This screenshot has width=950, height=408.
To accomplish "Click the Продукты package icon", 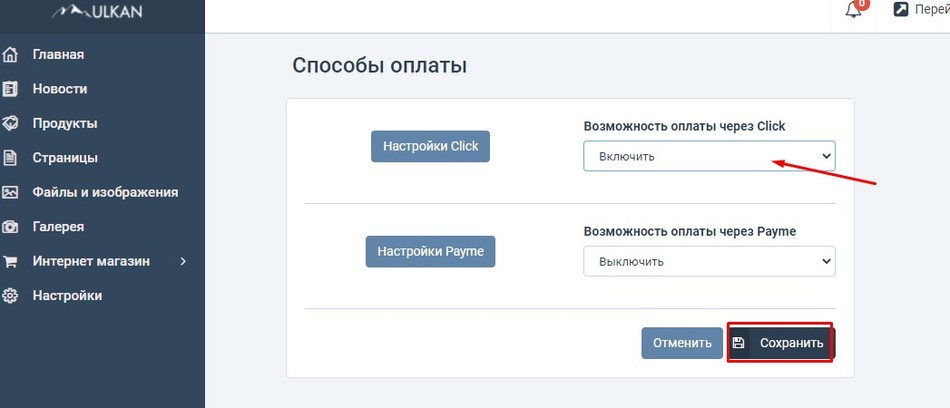I will point(10,124).
